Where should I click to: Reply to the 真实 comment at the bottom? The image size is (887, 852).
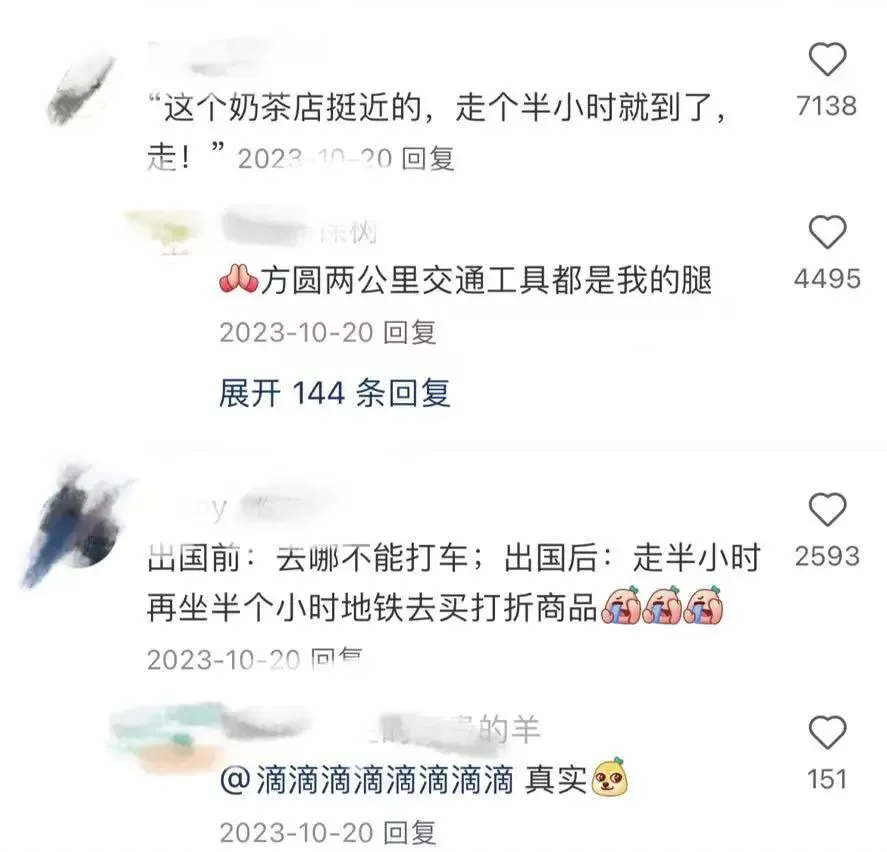410,833
